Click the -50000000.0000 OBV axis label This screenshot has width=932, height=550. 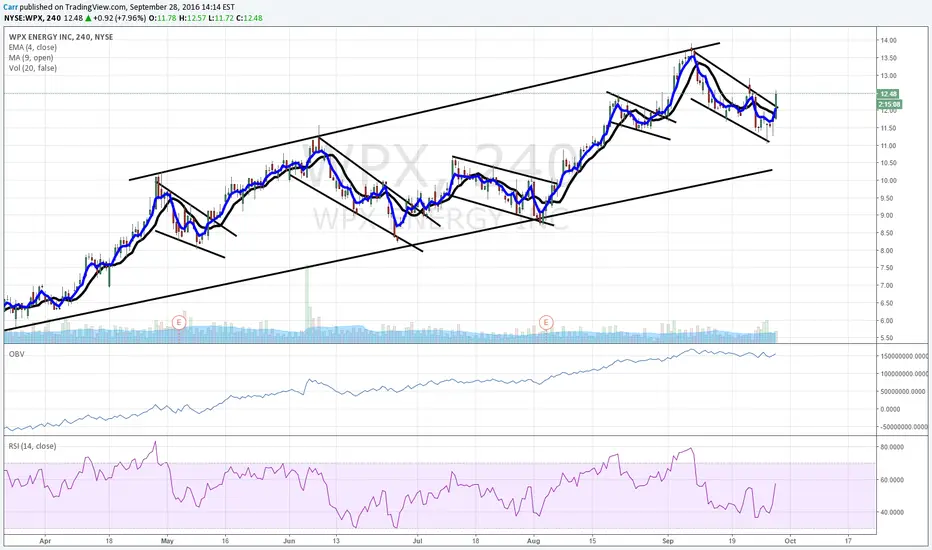[x=903, y=427]
